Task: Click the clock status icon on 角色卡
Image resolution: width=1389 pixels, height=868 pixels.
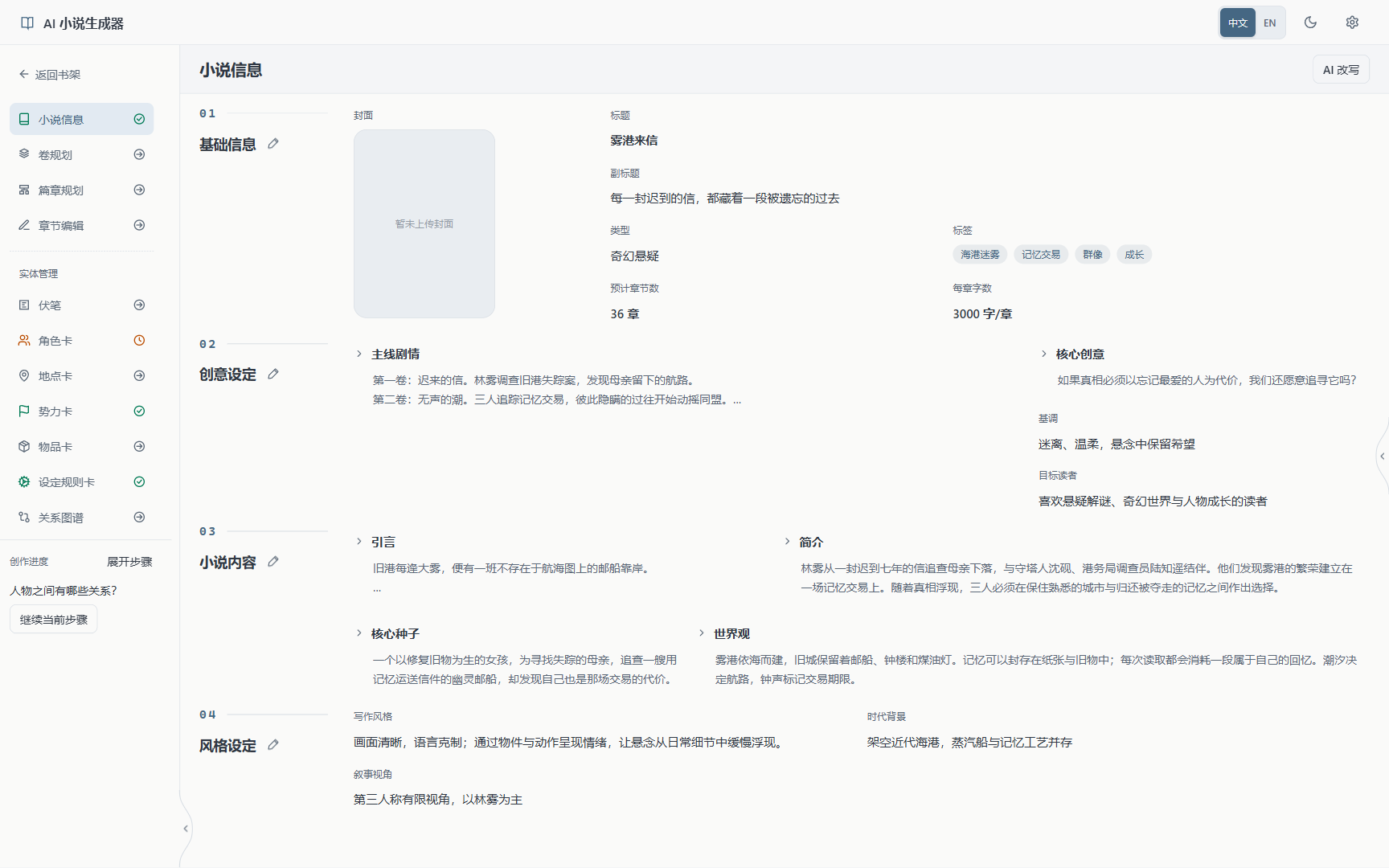Action: (x=139, y=341)
